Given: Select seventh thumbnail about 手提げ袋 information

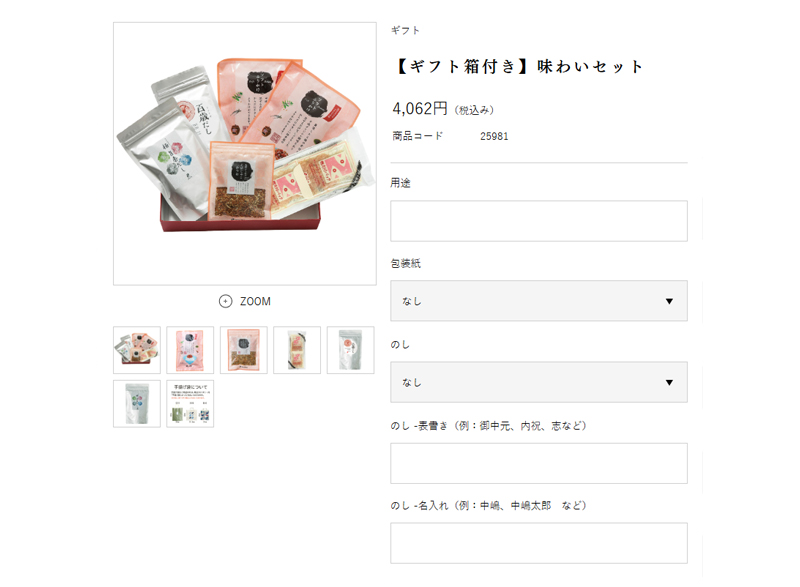Looking at the screenshot, I should [x=190, y=403].
